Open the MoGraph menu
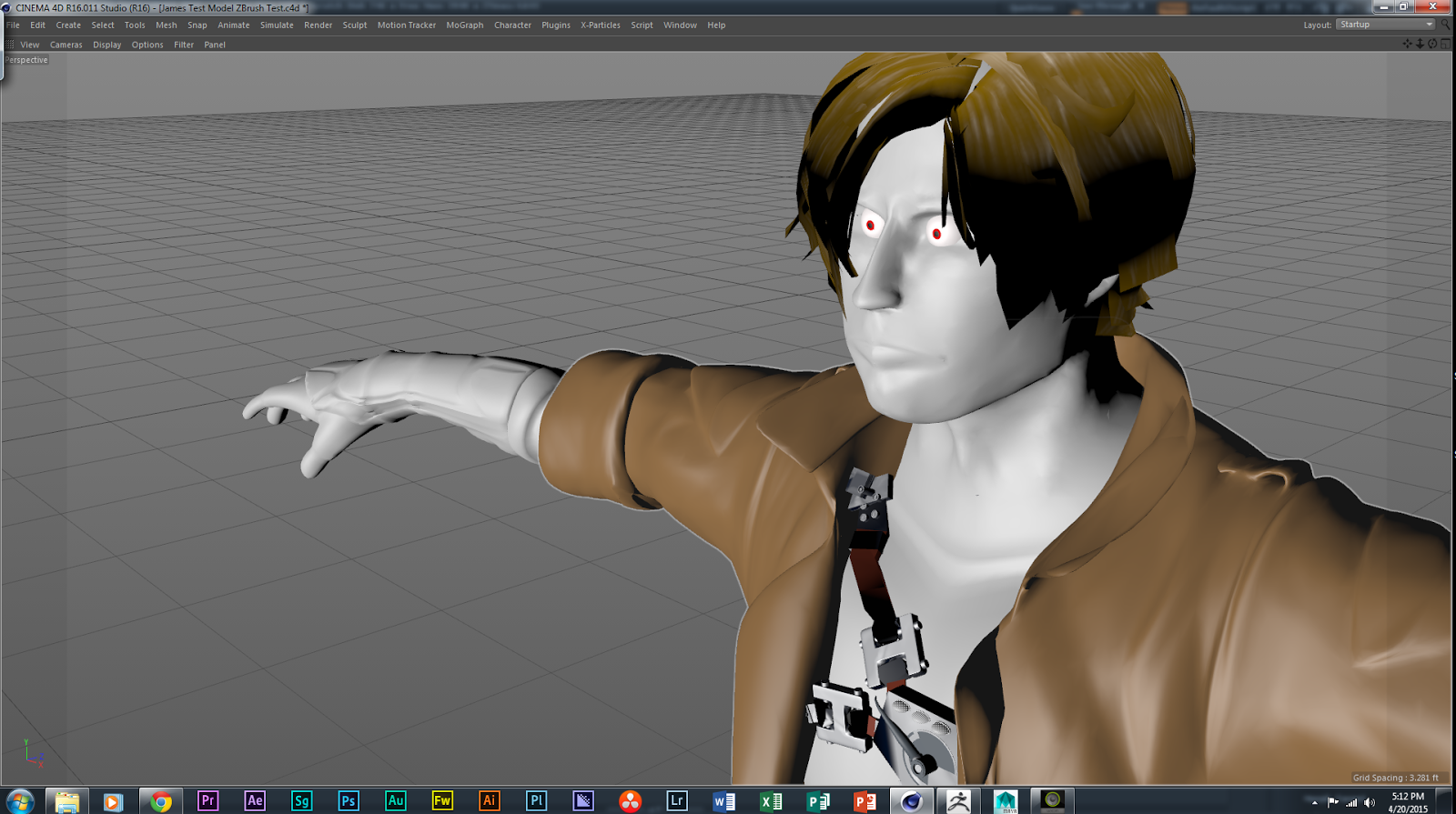The width and height of the screenshot is (1456, 814). pos(465,25)
